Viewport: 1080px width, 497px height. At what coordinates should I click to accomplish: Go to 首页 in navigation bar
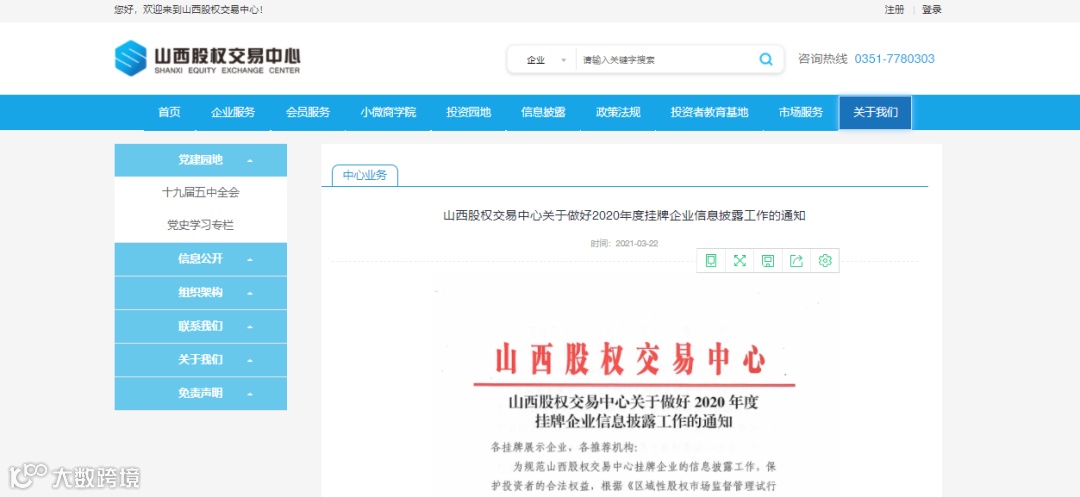tap(169, 112)
